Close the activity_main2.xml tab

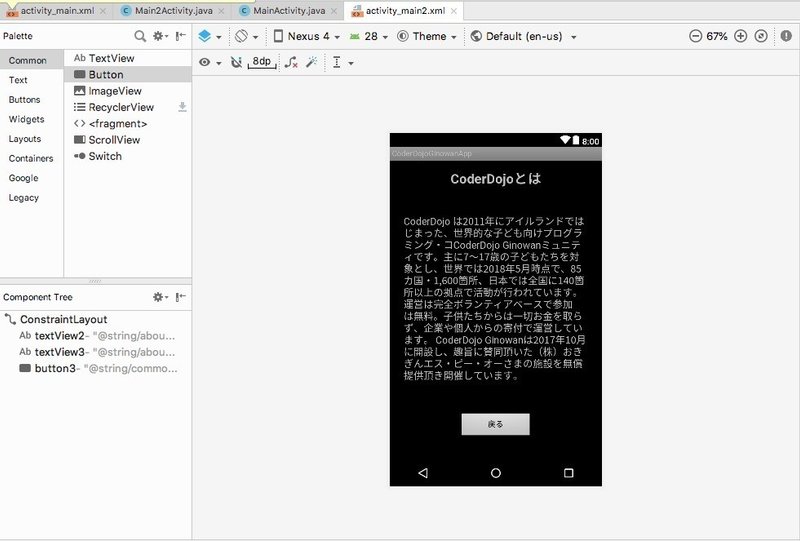(454, 11)
